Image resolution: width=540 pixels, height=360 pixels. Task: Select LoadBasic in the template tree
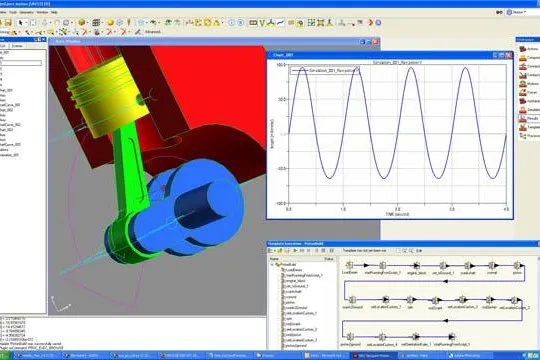click(291, 270)
